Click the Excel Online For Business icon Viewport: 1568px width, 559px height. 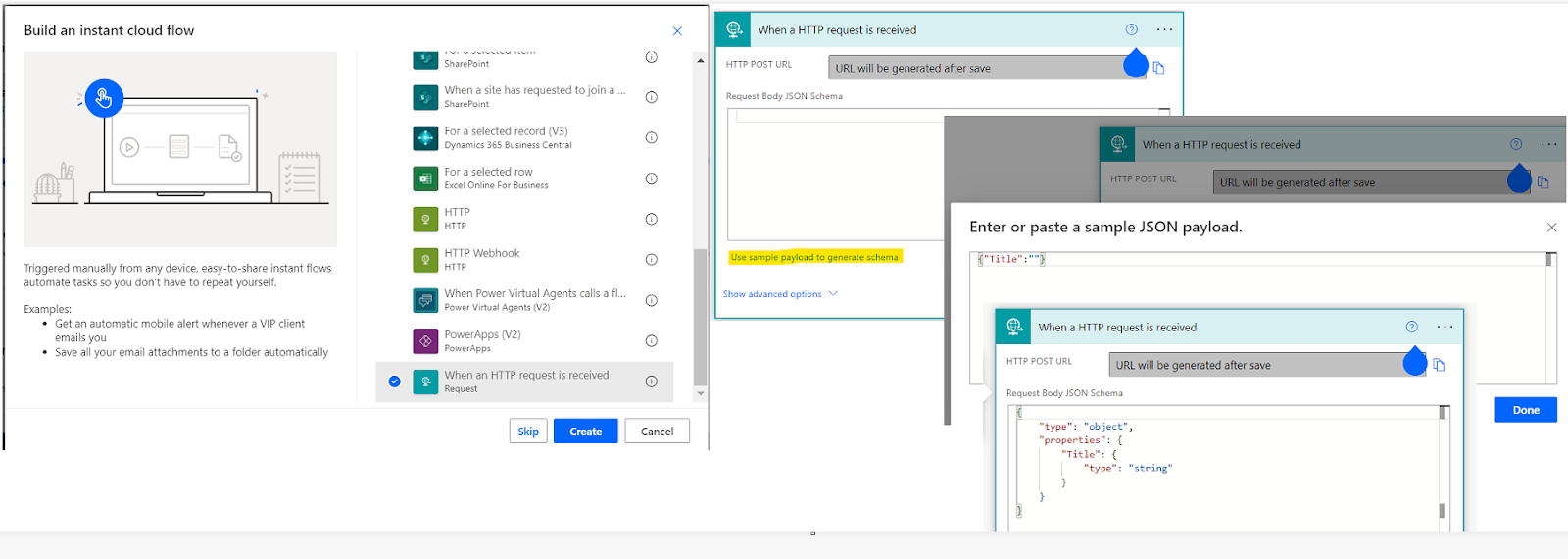425,178
